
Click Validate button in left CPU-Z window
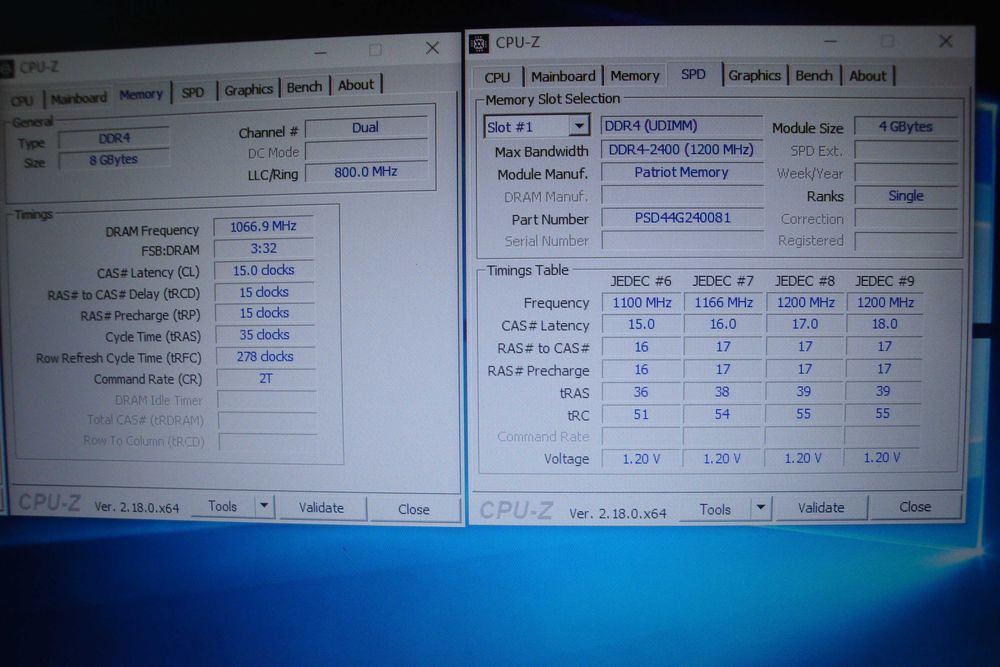click(x=321, y=508)
